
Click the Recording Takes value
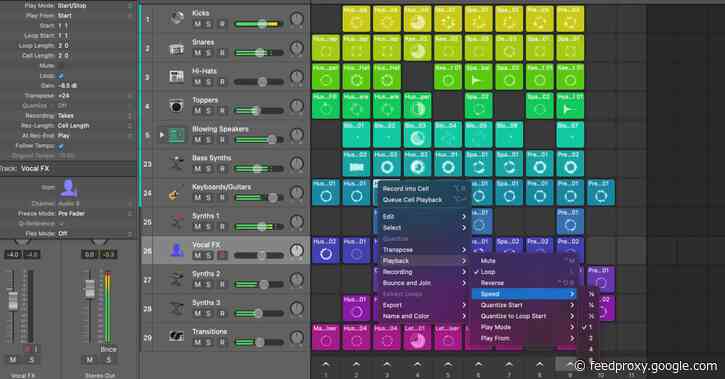point(65,116)
